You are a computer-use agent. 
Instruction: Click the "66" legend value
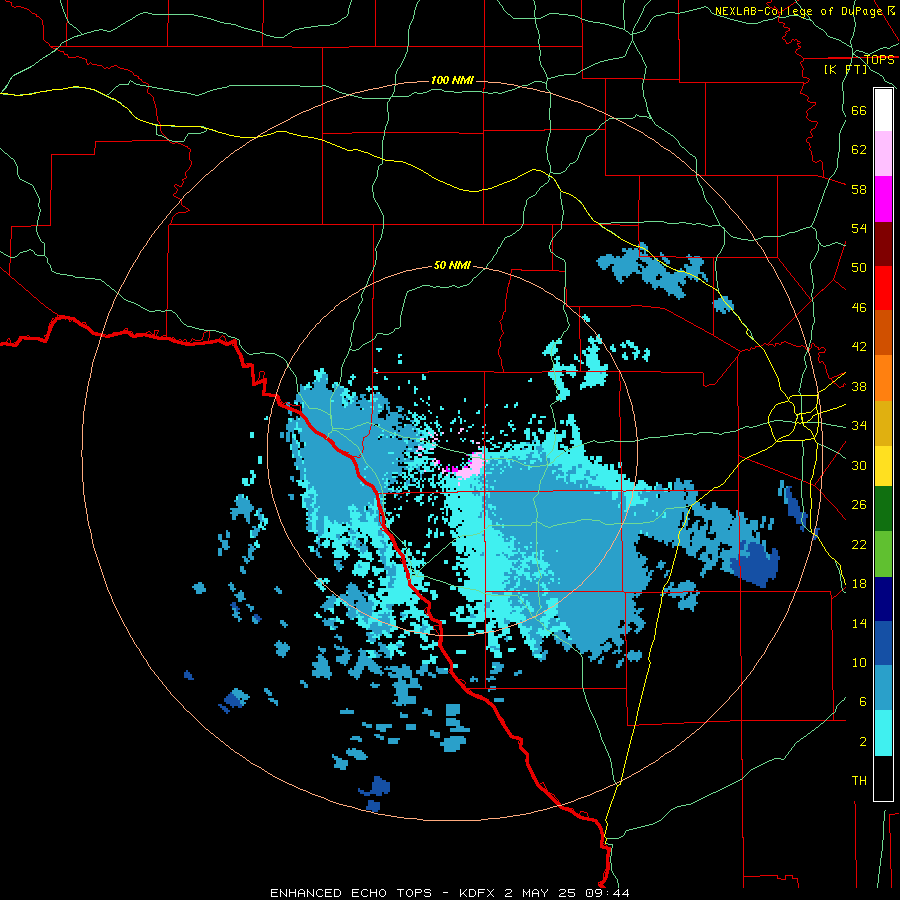(859, 110)
